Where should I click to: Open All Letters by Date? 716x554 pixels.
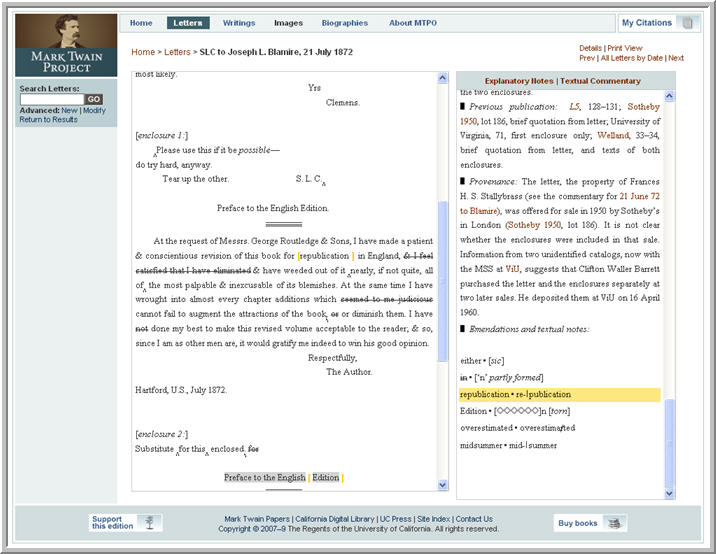point(632,58)
